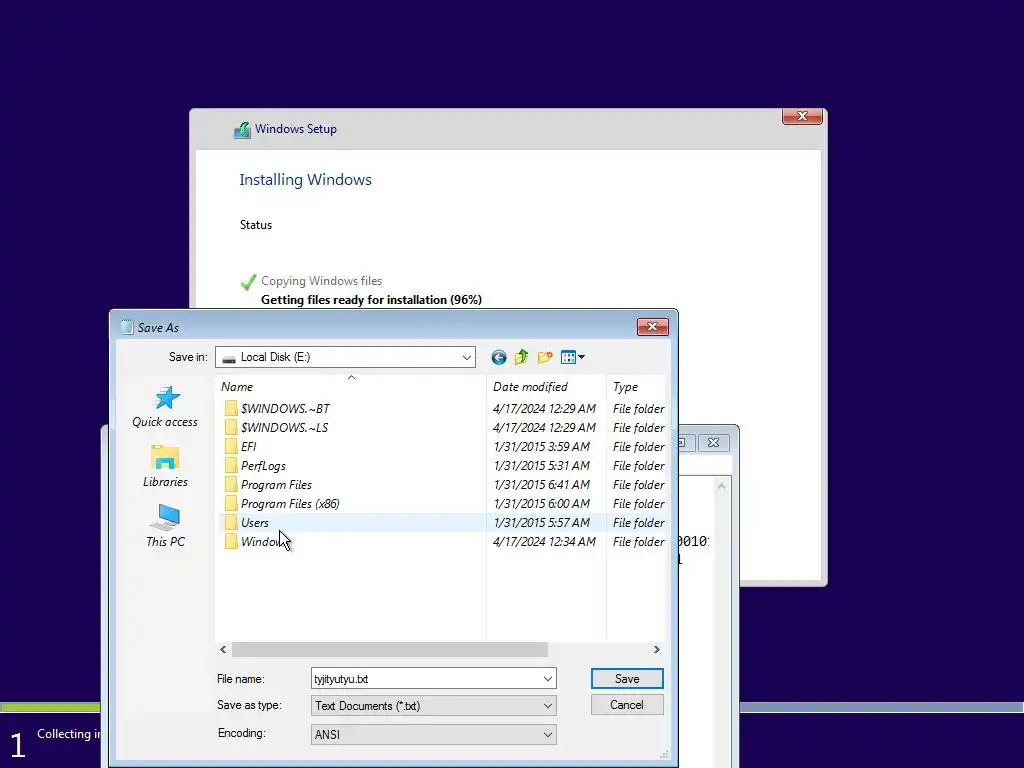Go back using the blue arrow icon

498,357
